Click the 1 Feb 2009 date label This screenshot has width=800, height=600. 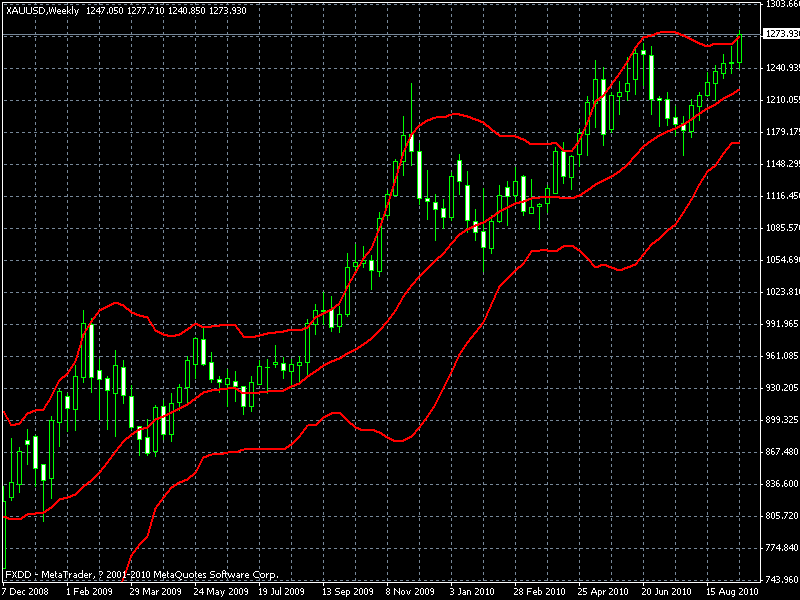coord(89,592)
